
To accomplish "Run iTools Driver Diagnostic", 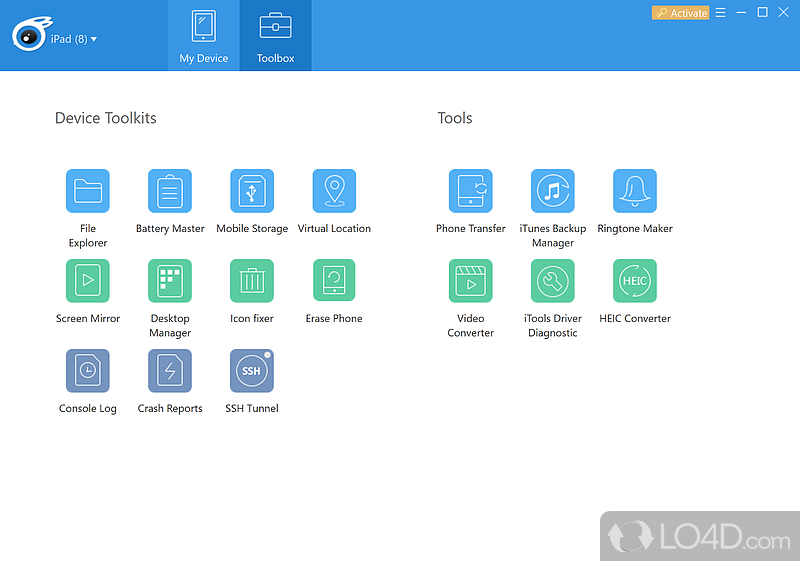I will click(x=553, y=280).
